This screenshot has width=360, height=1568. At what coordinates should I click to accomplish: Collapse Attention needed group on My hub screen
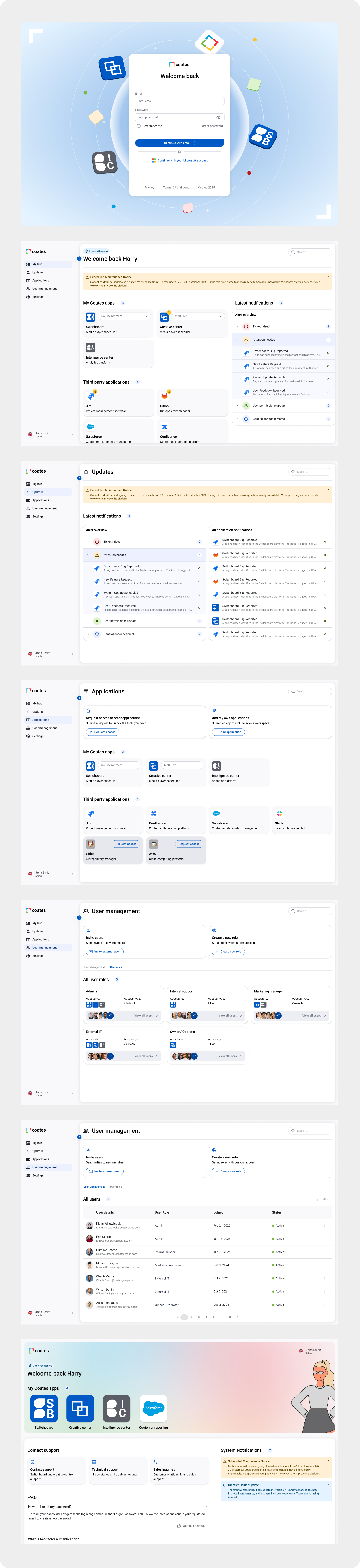click(x=237, y=340)
